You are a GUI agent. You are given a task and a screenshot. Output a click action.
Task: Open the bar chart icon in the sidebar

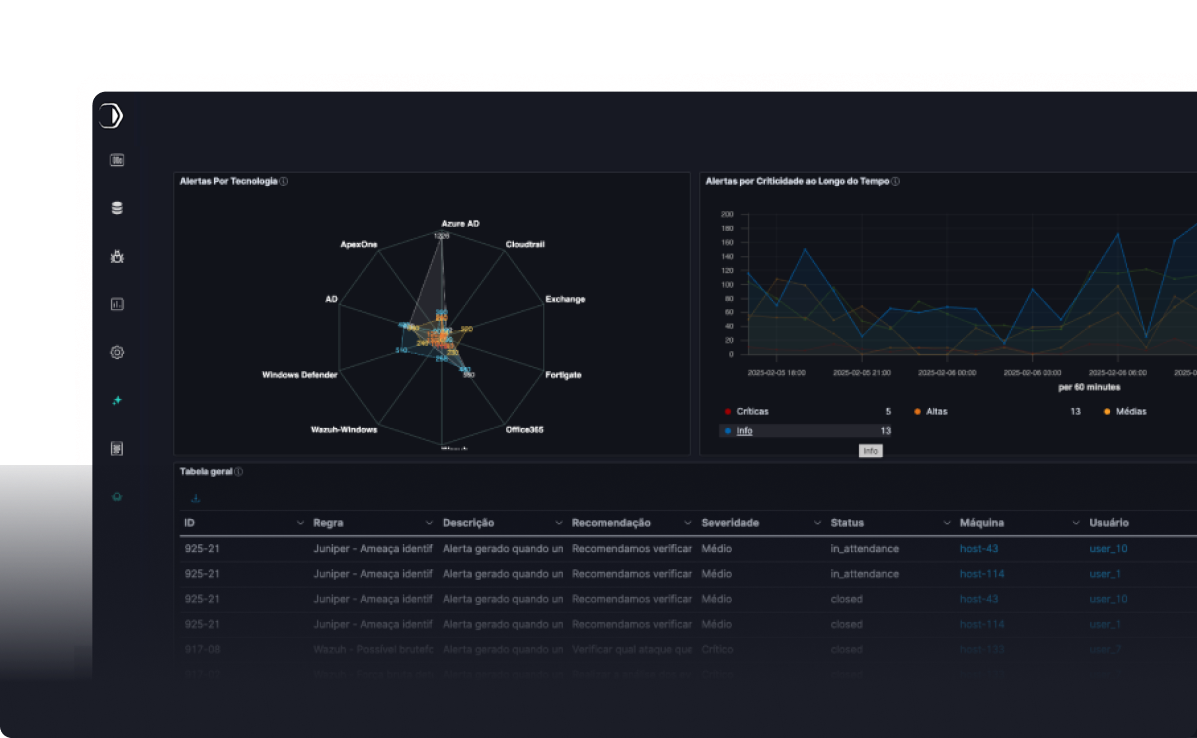[x=117, y=304]
